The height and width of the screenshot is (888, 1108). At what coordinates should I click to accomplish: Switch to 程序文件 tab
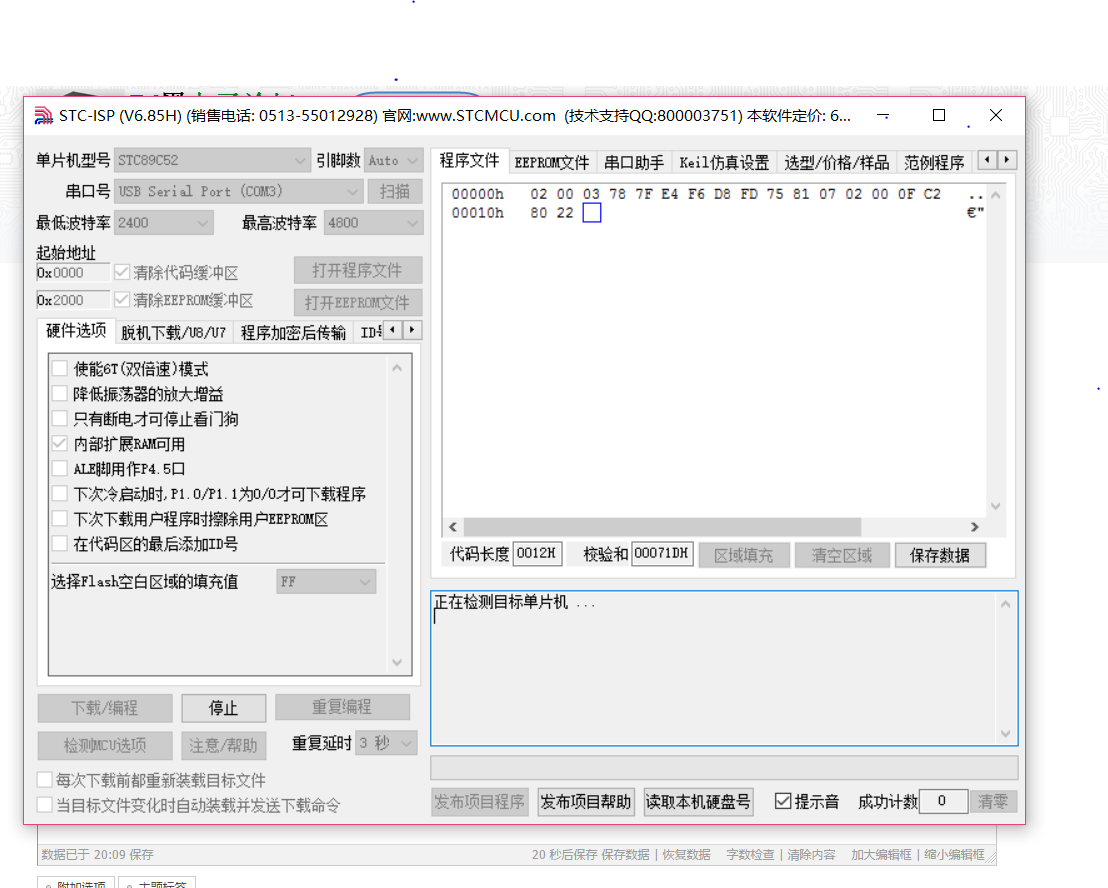coord(469,161)
